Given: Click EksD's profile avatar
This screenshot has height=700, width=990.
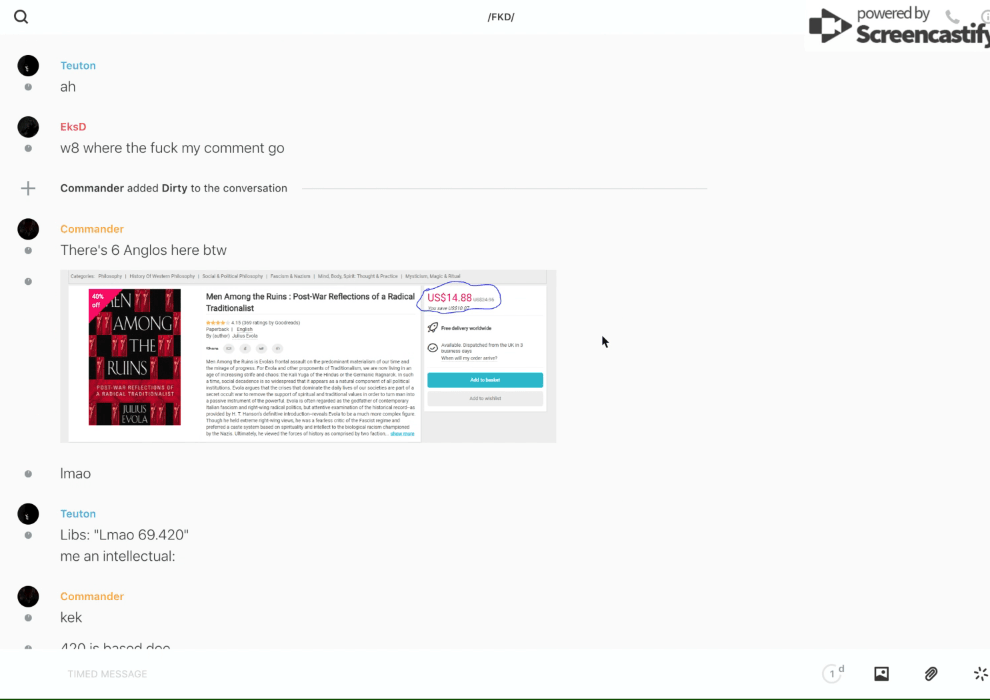Looking at the screenshot, I should click(28, 127).
